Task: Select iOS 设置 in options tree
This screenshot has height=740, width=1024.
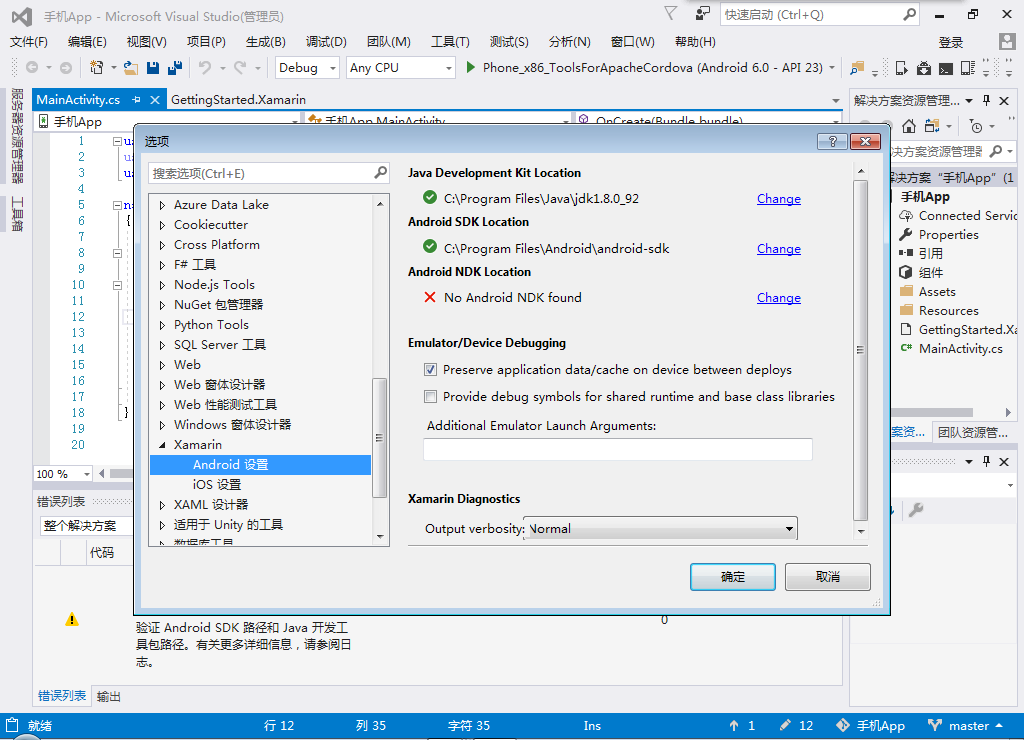Action: pyautogui.click(x=217, y=485)
